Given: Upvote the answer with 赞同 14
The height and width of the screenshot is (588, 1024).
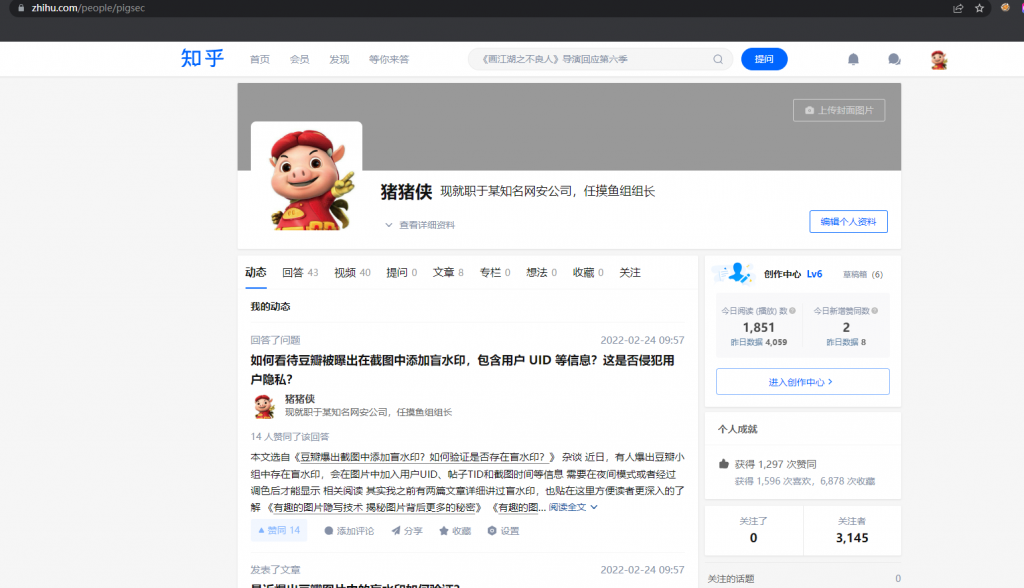Looking at the screenshot, I should [279, 531].
